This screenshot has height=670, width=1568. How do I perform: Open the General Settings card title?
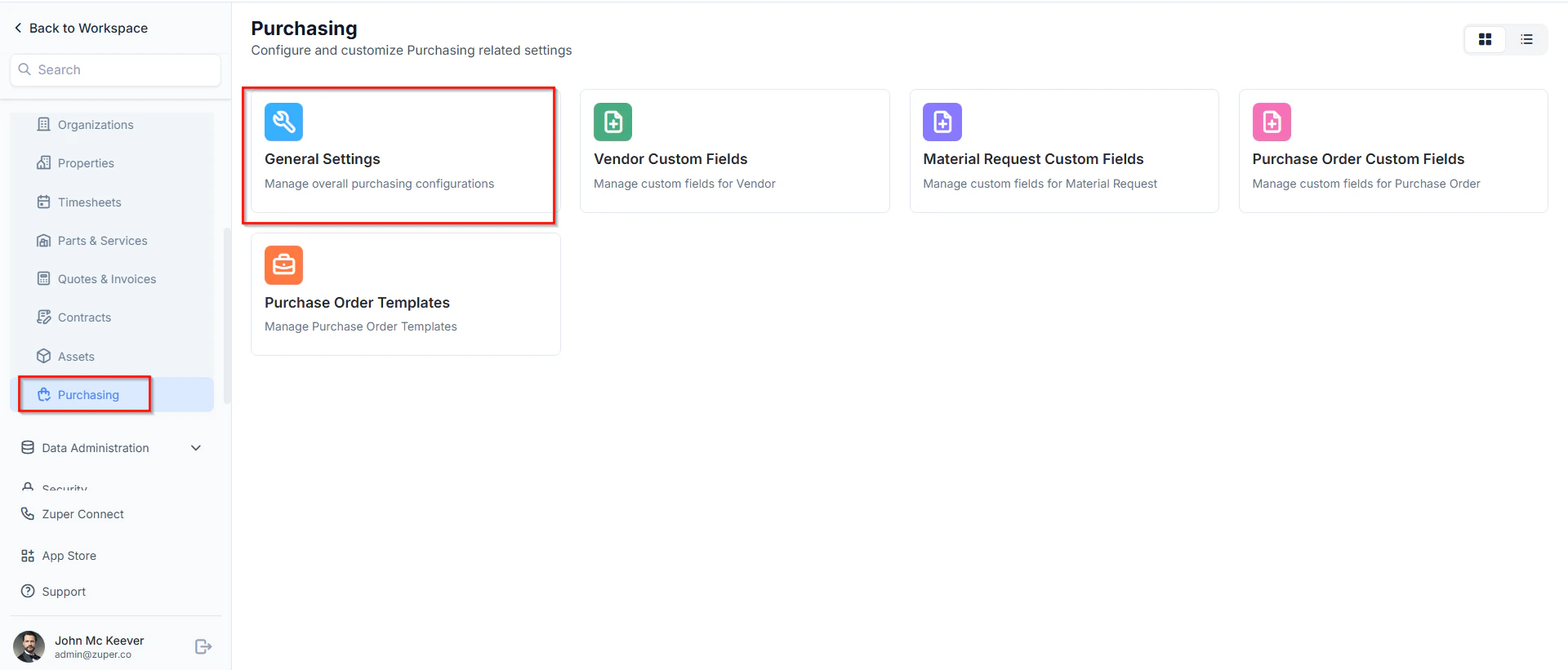tap(323, 159)
